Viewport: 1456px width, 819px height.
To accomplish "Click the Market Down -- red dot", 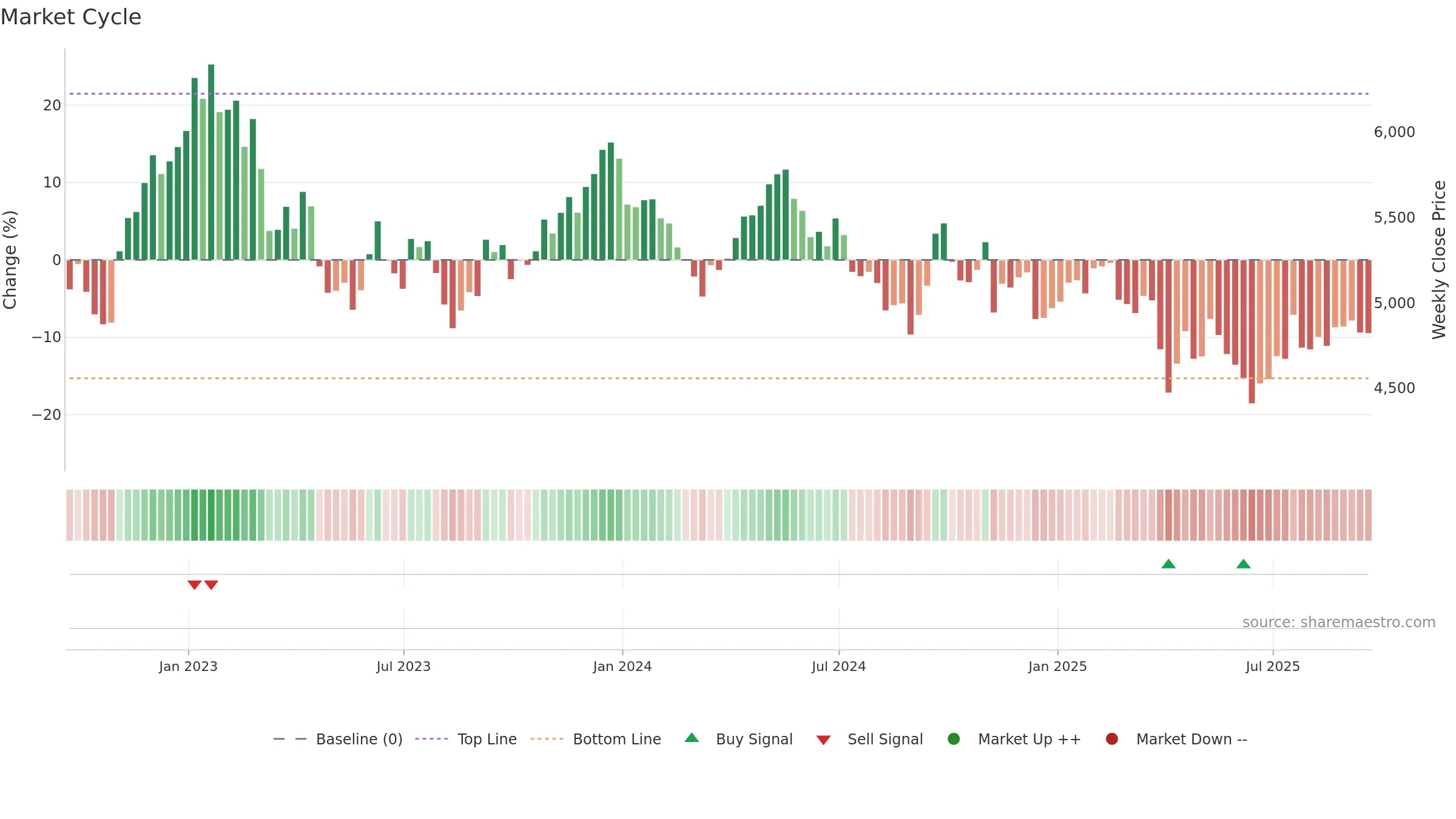I will pos(1112,739).
